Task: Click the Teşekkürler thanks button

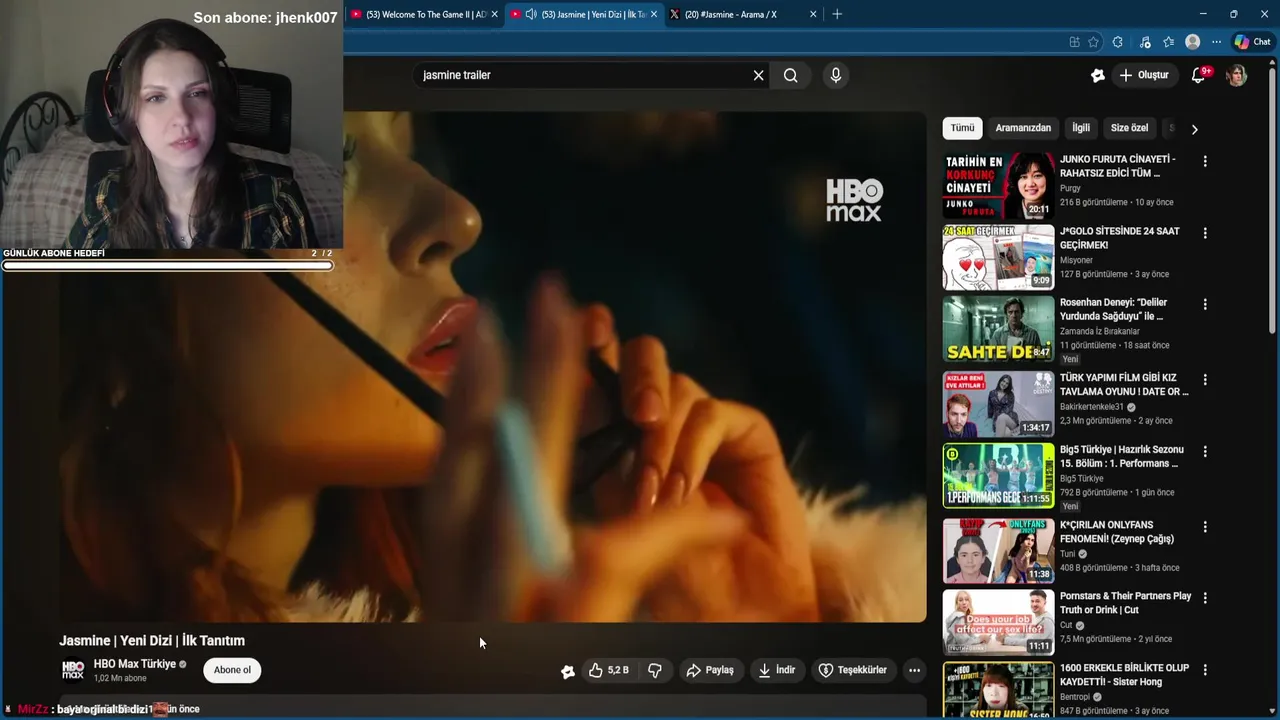Action: pos(853,670)
